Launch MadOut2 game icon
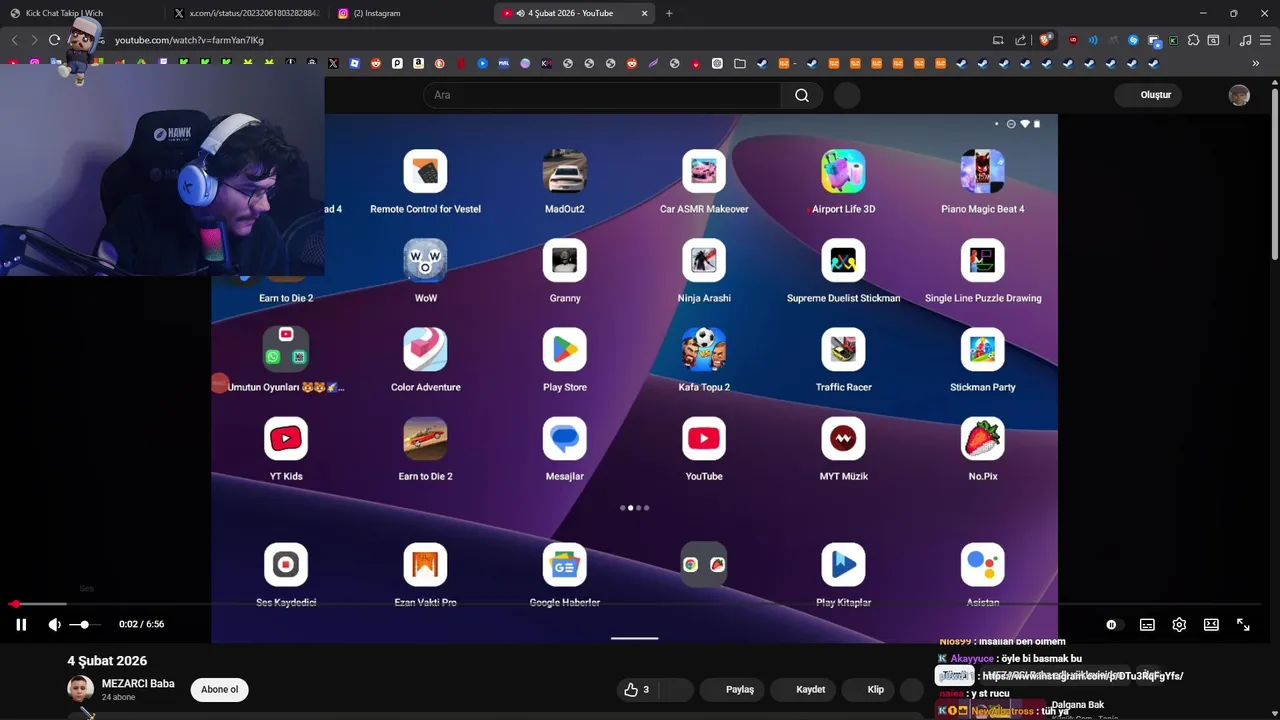The image size is (1280, 720). point(565,172)
